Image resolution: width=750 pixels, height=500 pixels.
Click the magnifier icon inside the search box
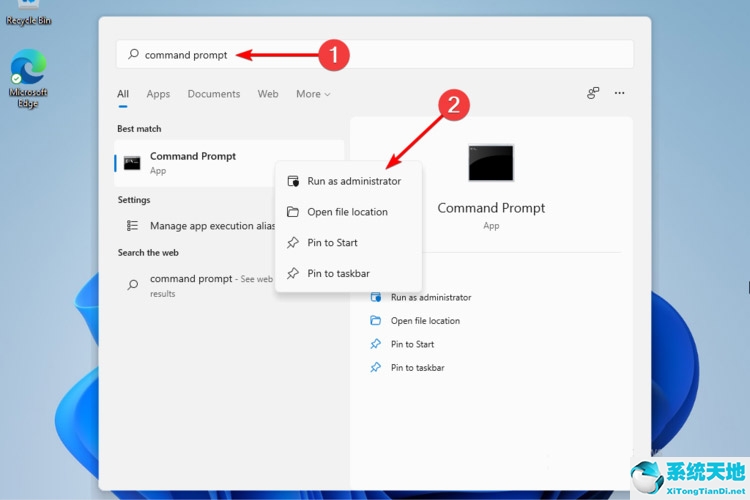point(133,55)
